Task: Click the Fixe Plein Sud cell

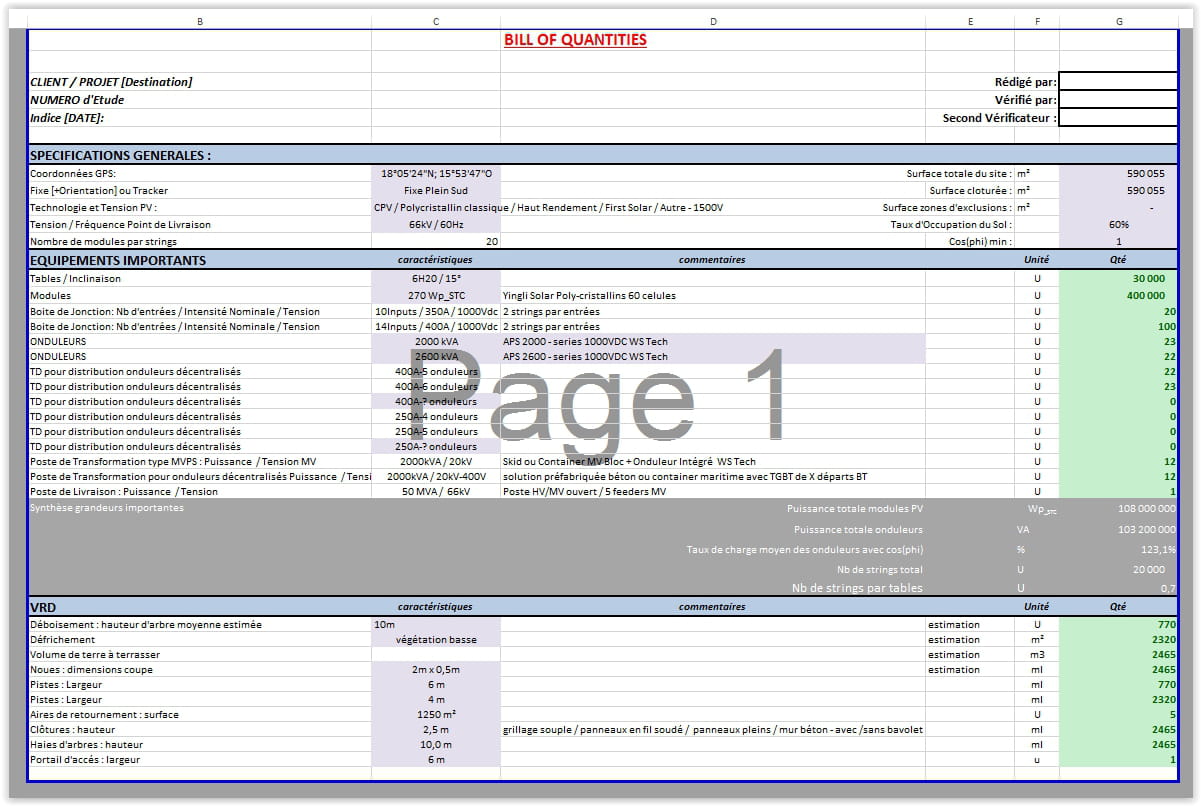Action: point(436,190)
